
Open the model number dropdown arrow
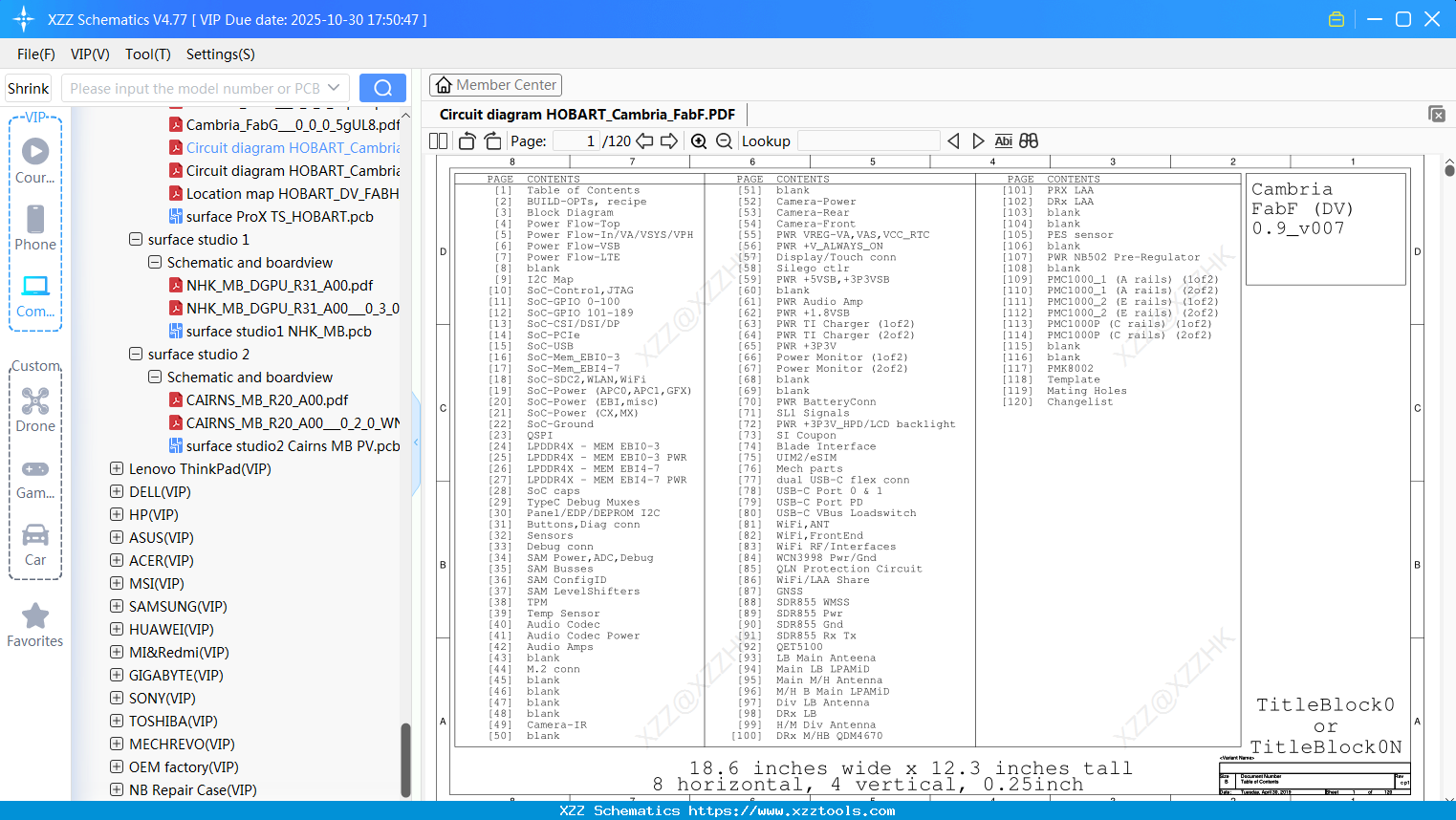(334, 88)
